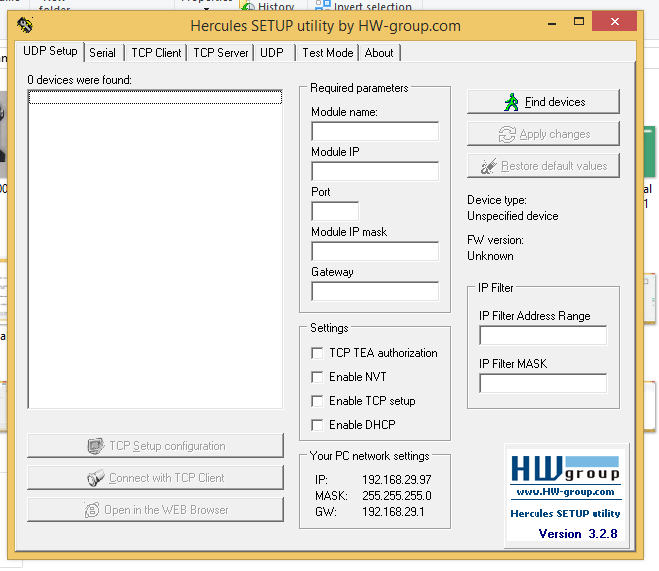The width and height of the screenshot is (659, 571).
Task: Click Invert selection in Explorer ribbon behind
Action: 363,6
